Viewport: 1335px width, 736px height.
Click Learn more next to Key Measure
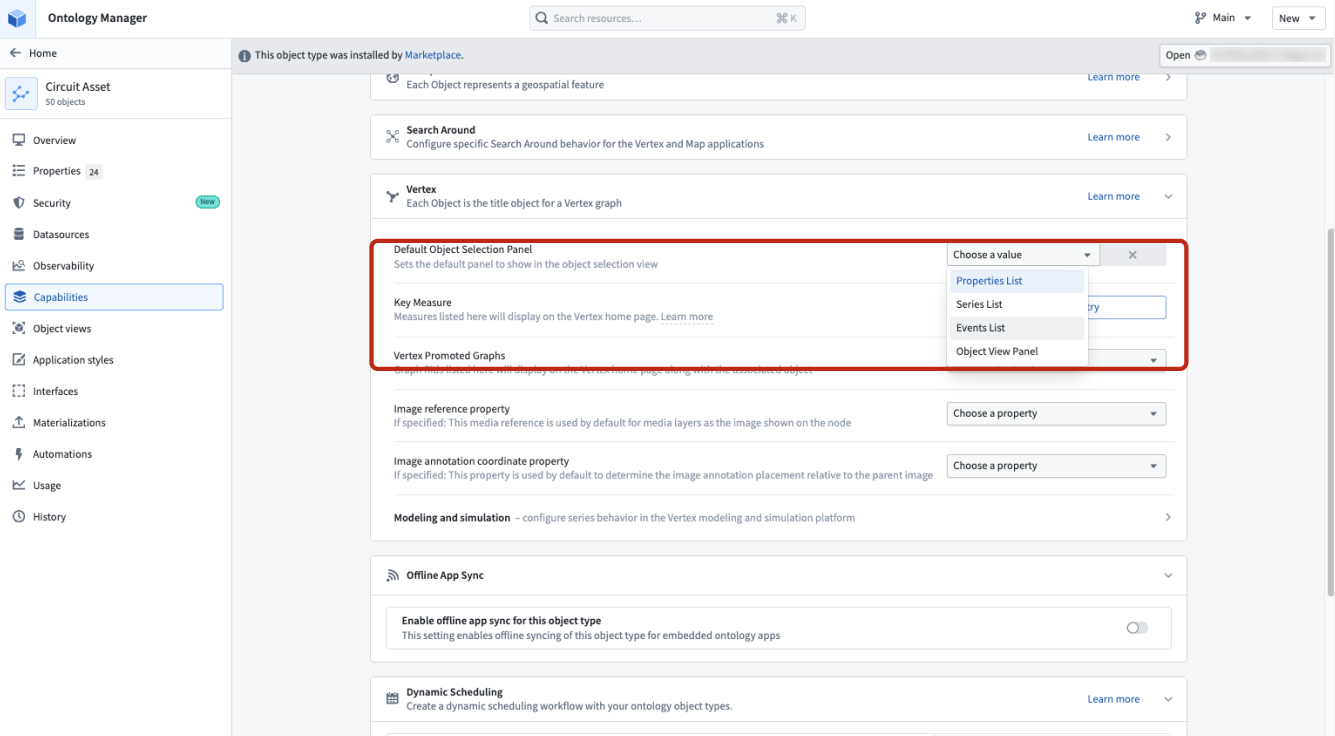[687, 317]
